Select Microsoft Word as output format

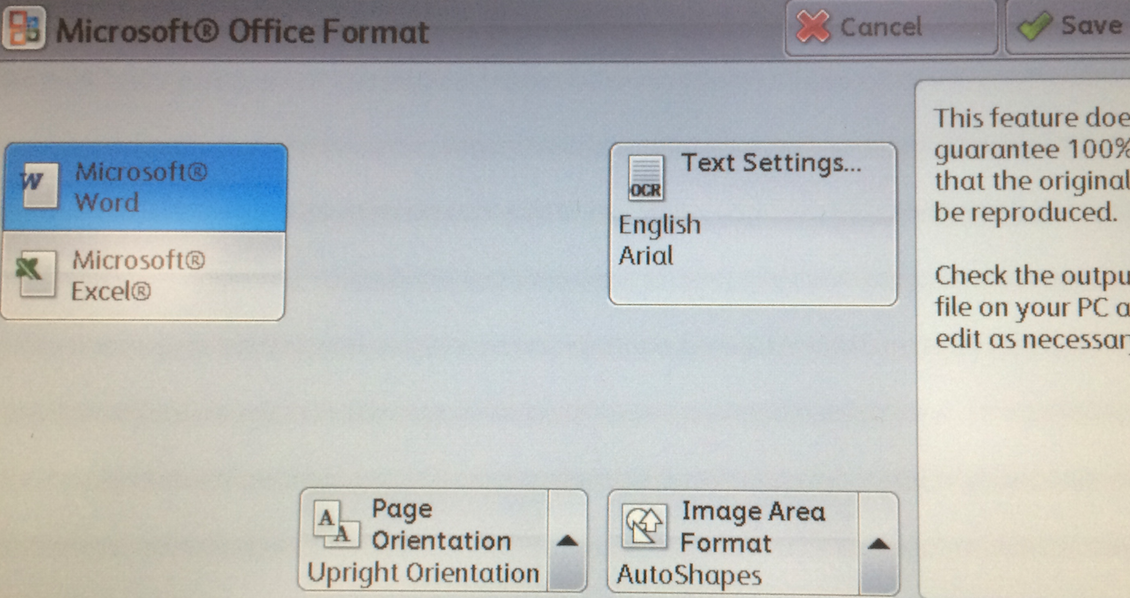coord(145,187)
